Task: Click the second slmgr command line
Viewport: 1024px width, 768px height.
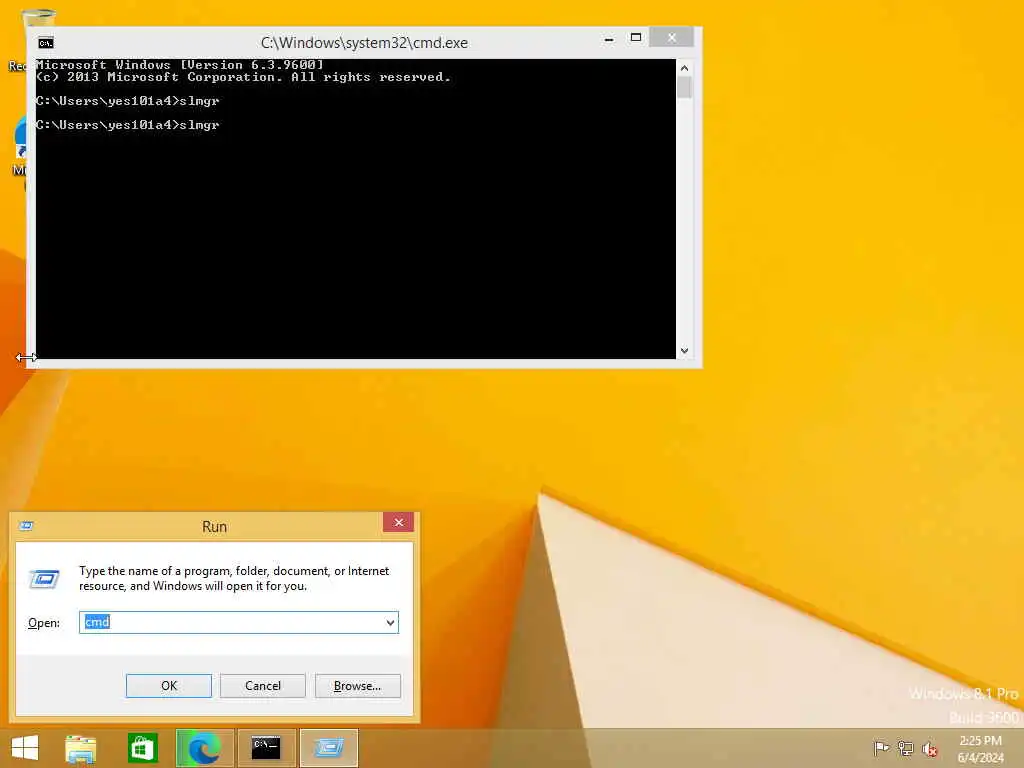Action: [127, 125]
